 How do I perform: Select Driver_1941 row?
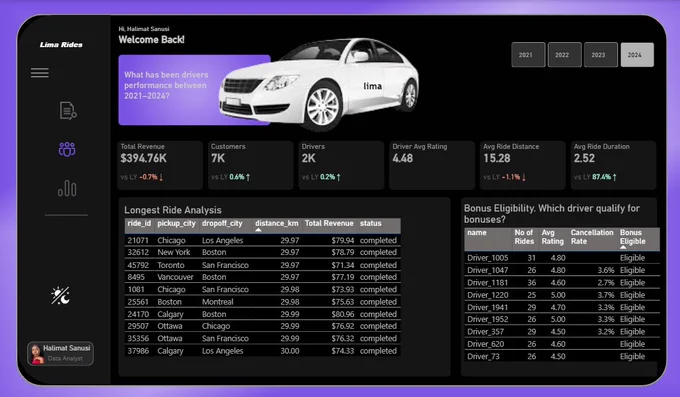pyautogui.click(x=562, y=307)
